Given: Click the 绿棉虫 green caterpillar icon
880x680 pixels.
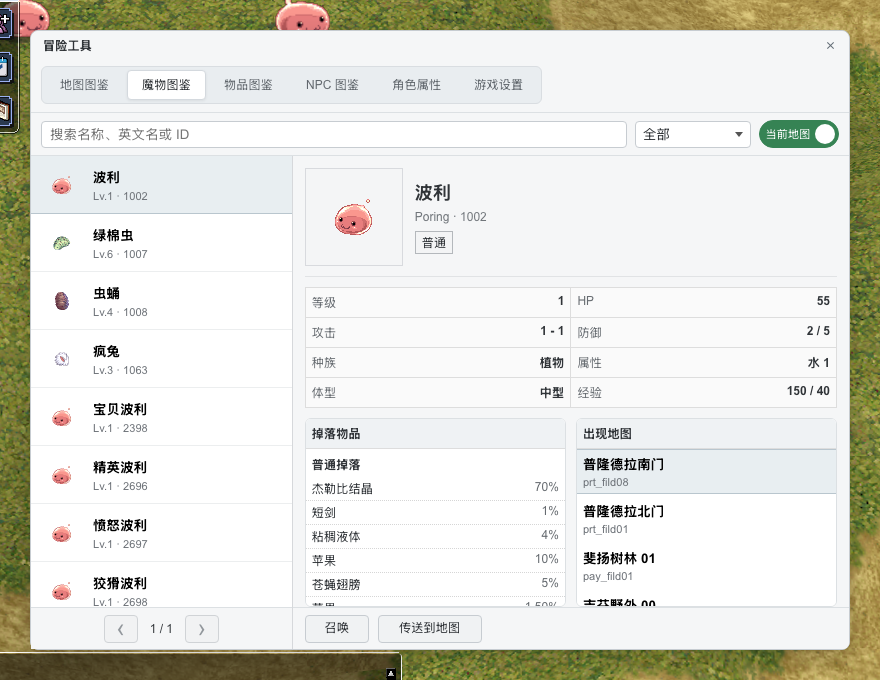Looking at the screenshot, I should pyautogui.click(x=62, y=243).
